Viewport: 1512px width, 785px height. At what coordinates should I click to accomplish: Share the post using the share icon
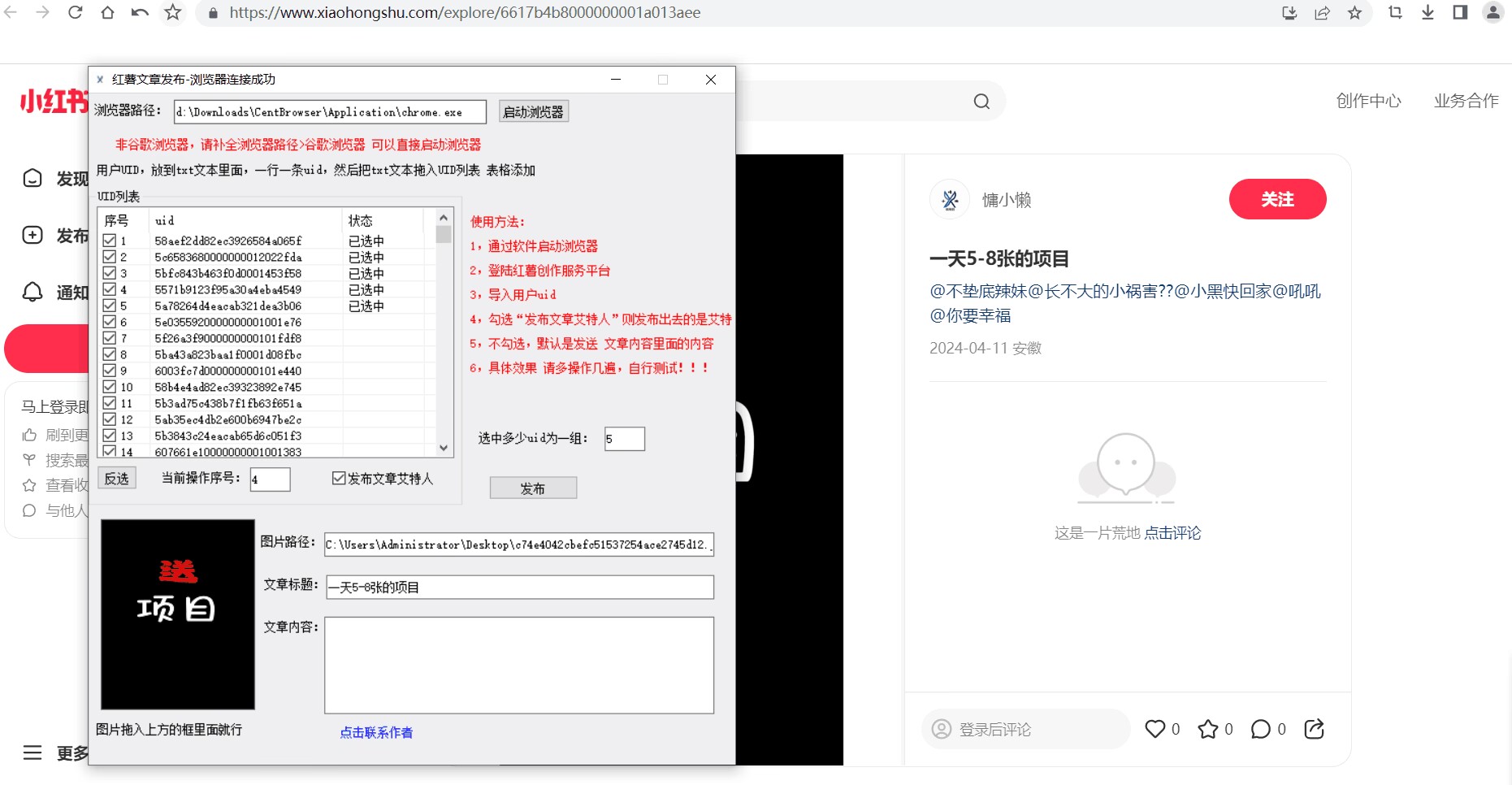1315,729
